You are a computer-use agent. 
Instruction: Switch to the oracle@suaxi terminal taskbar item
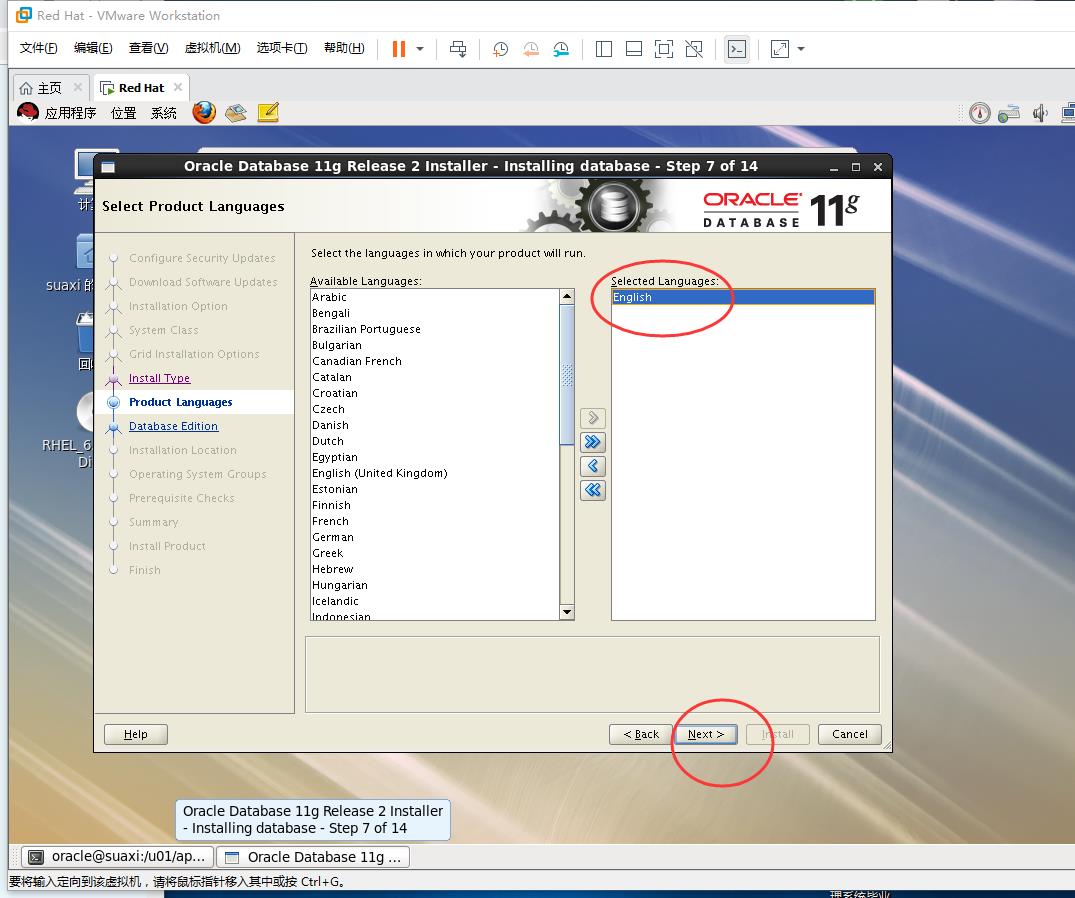[118, 857]
